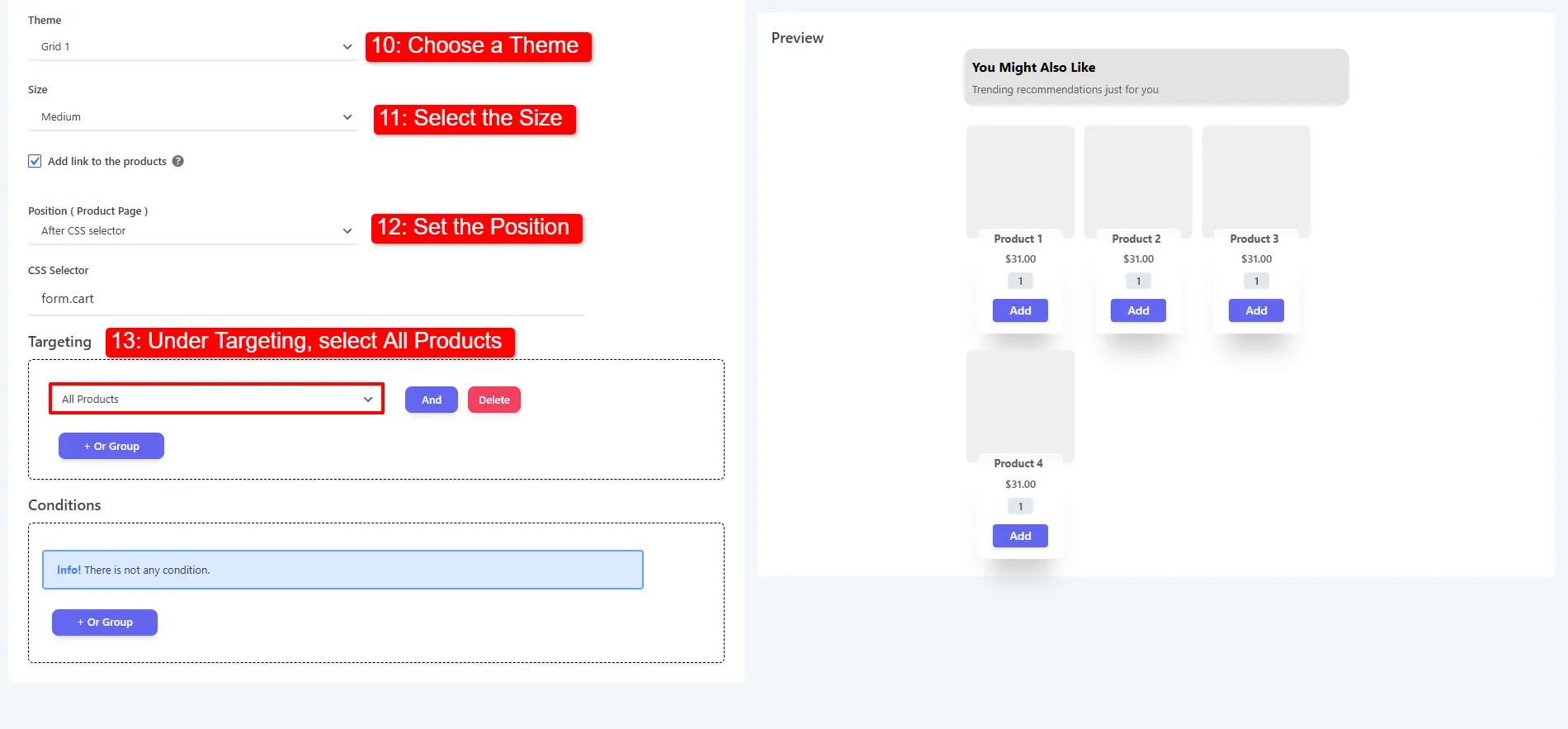Click the Product 4 image placeholder
Viewport: 1568px width, 729px height.
[x=1020, y=403]
